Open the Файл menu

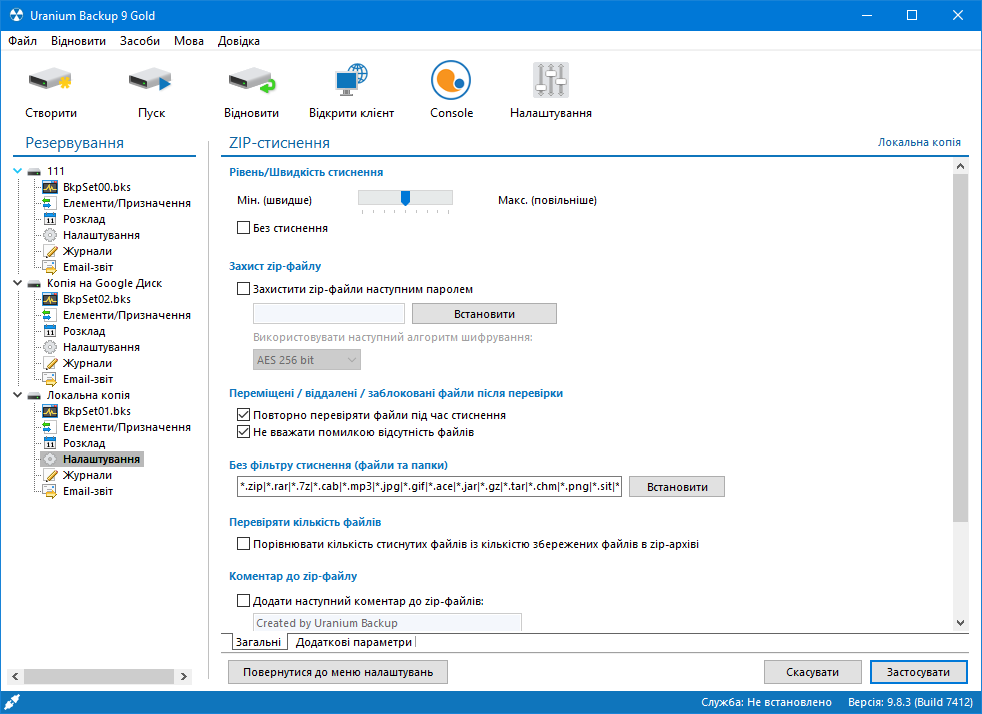pyautogui.click(x=23, y=41)
